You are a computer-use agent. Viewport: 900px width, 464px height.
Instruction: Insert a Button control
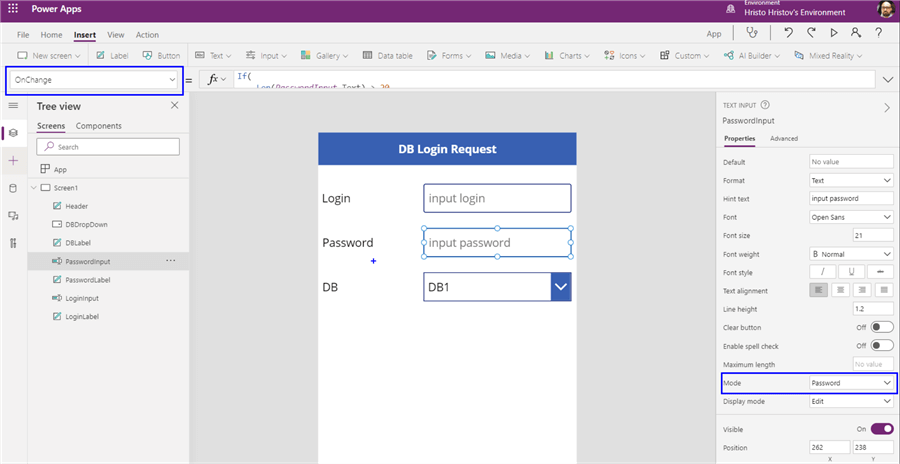(x=161, y=56)
